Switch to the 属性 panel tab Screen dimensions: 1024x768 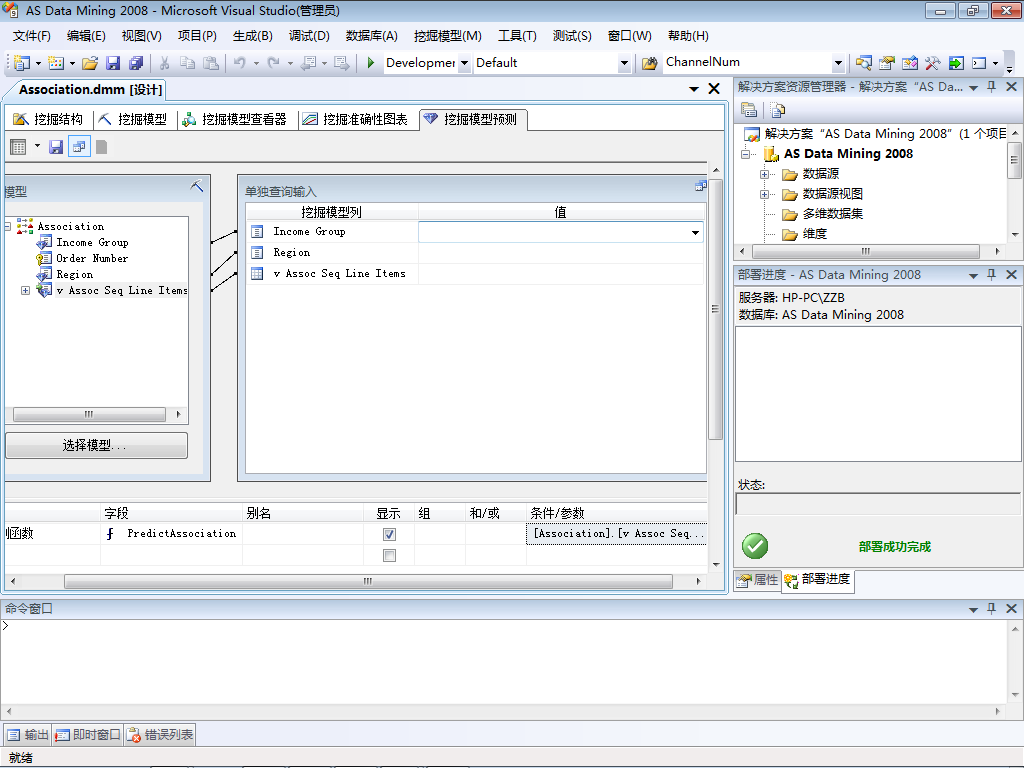(x=758, y=580)
